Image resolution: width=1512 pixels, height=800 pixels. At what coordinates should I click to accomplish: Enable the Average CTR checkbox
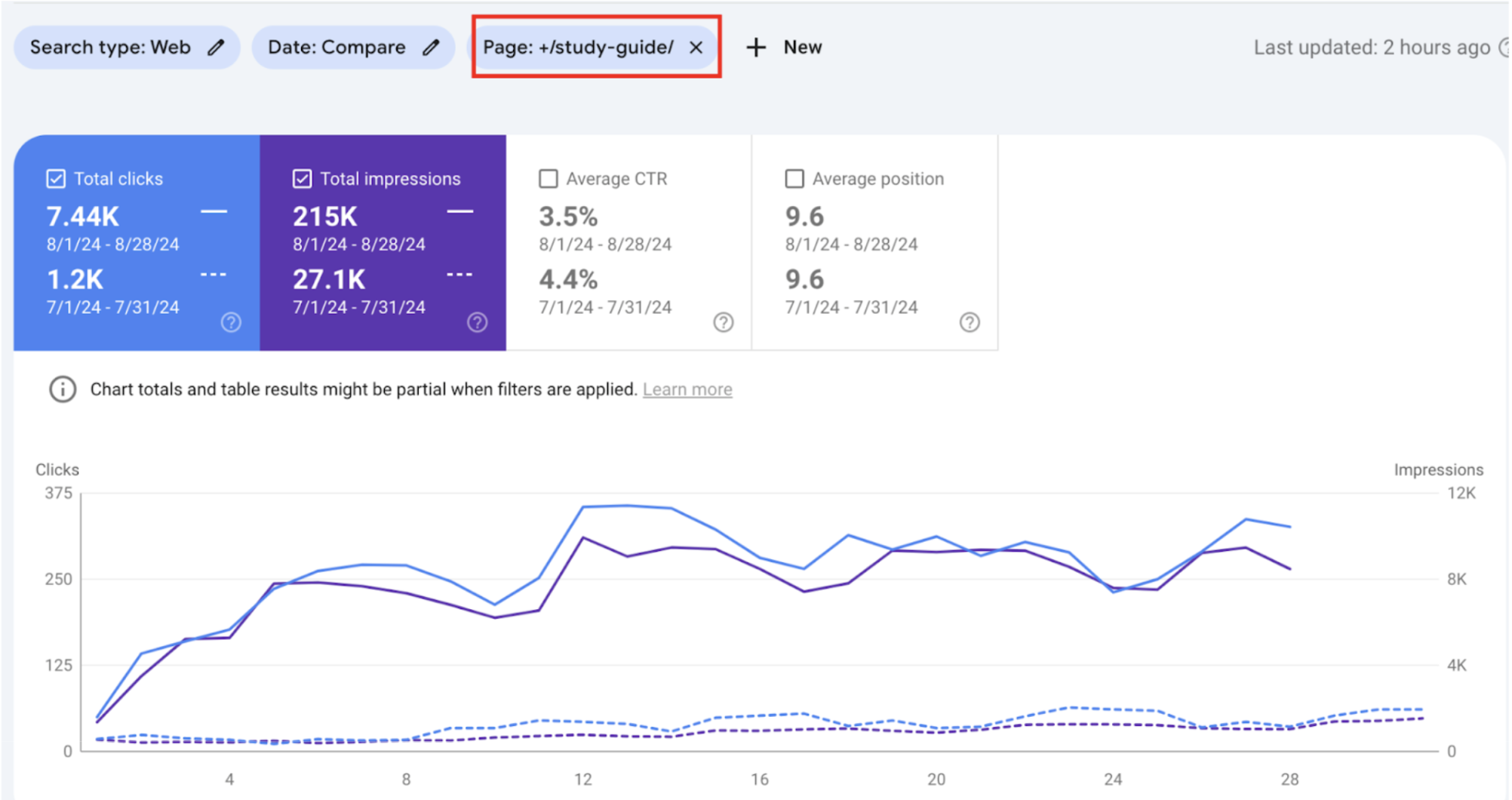(x=549, y=179)
